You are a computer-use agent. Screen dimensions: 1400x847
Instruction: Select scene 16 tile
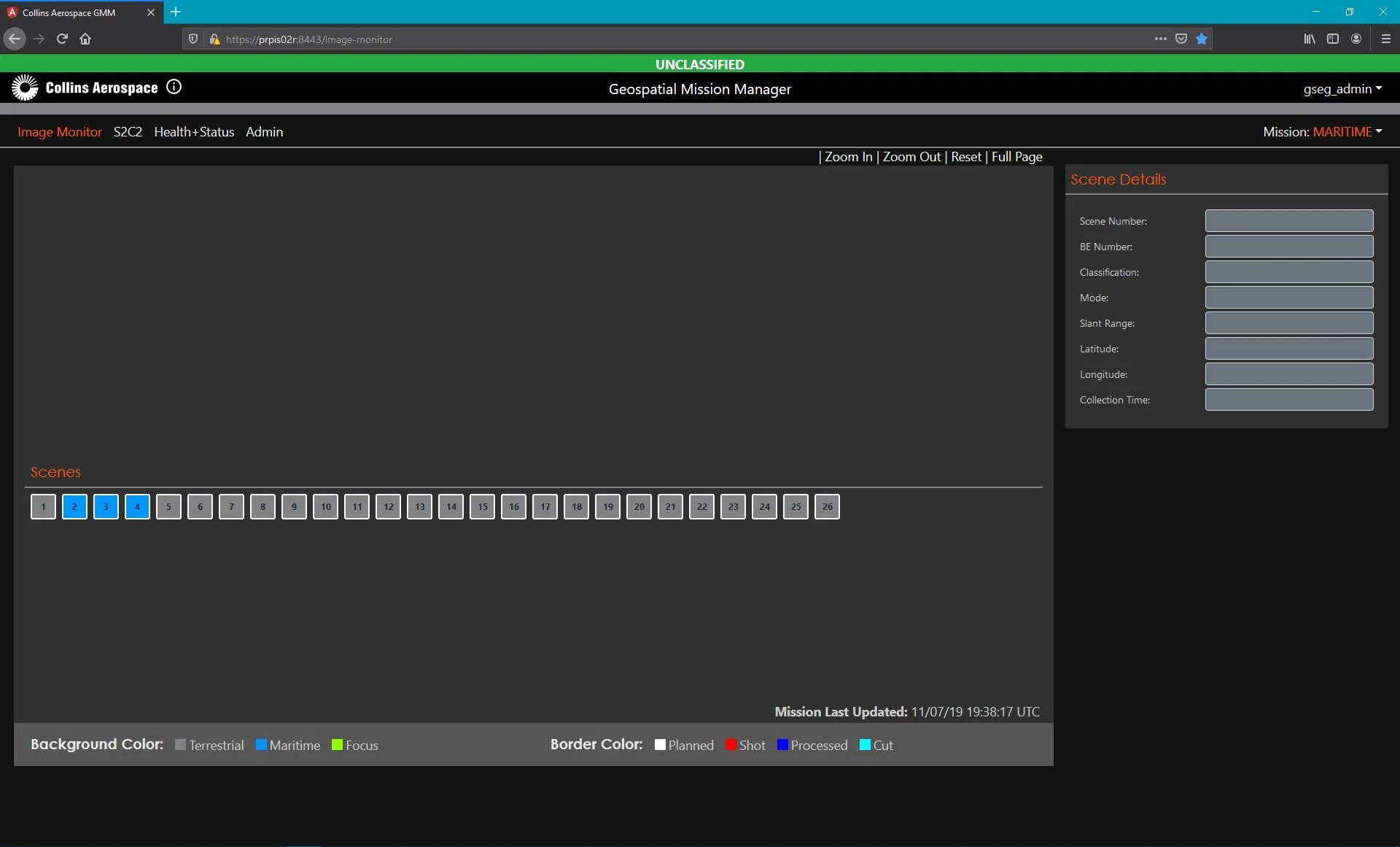[513, 507]
